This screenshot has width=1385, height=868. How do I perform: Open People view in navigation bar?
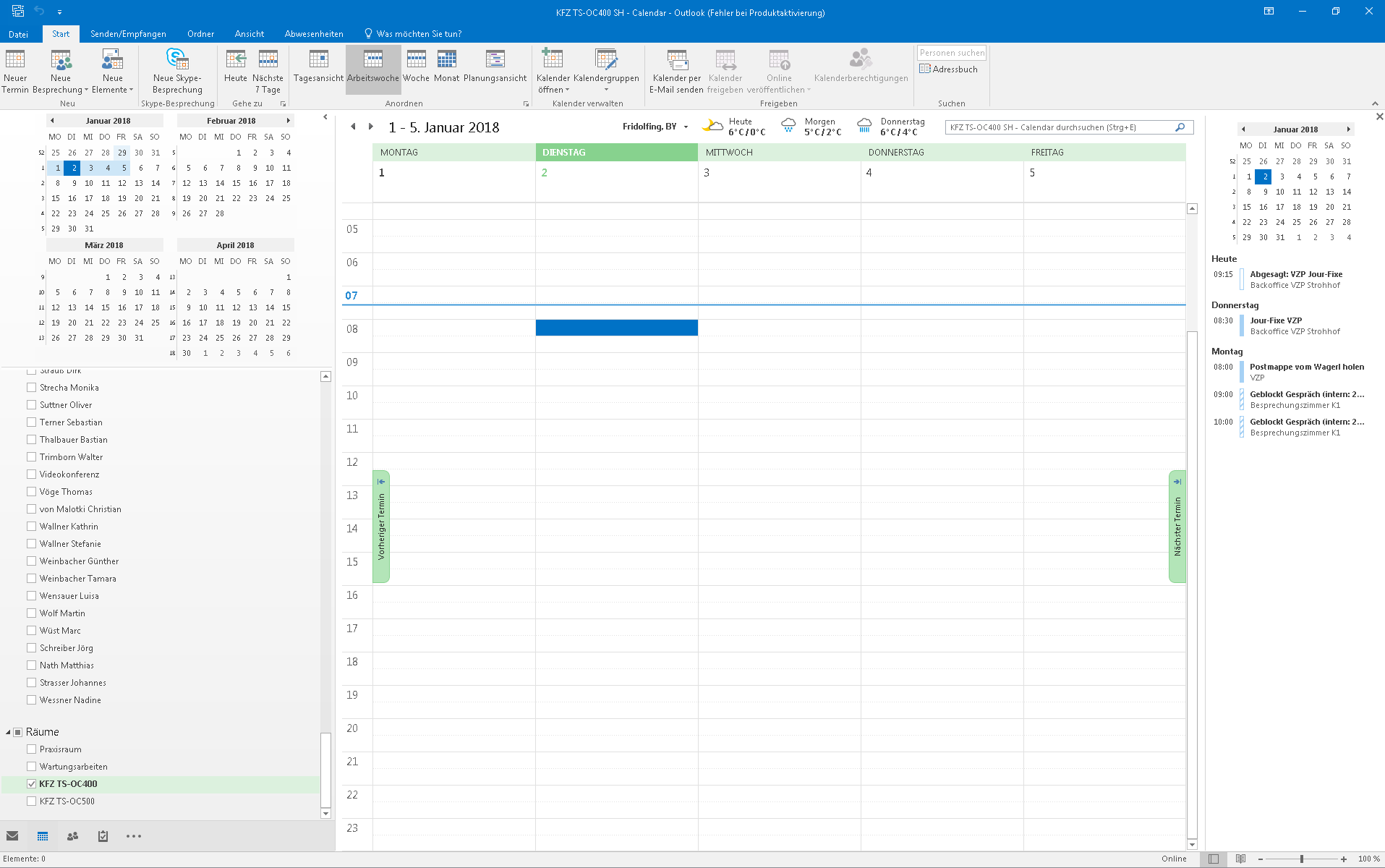(72, 836)
